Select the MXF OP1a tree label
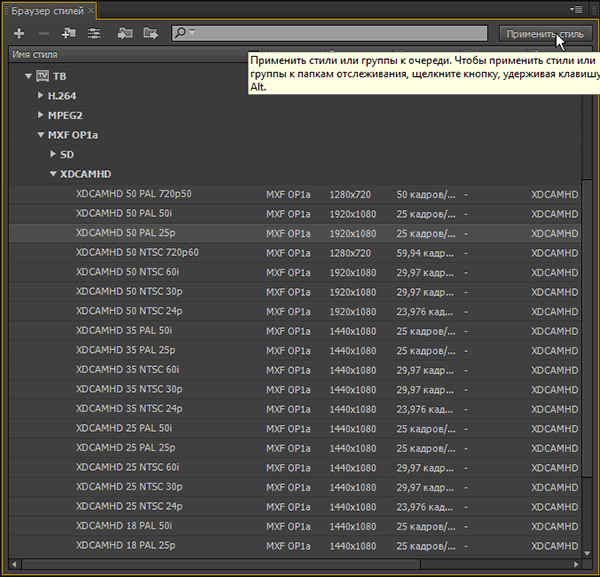This screenshot has height=577, width=600. pos(73,135)
